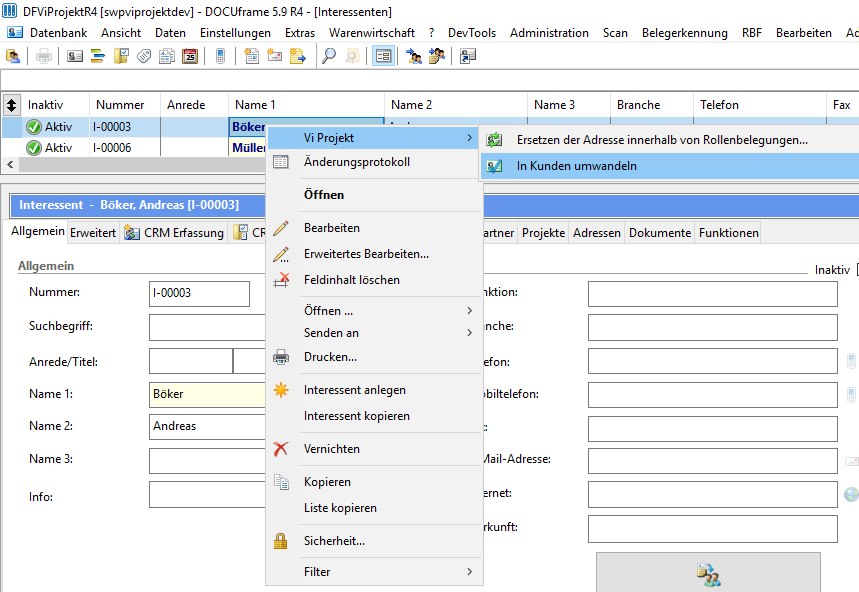
Task: Toggle the detail form view icon
Action: (x=383, y=56)
